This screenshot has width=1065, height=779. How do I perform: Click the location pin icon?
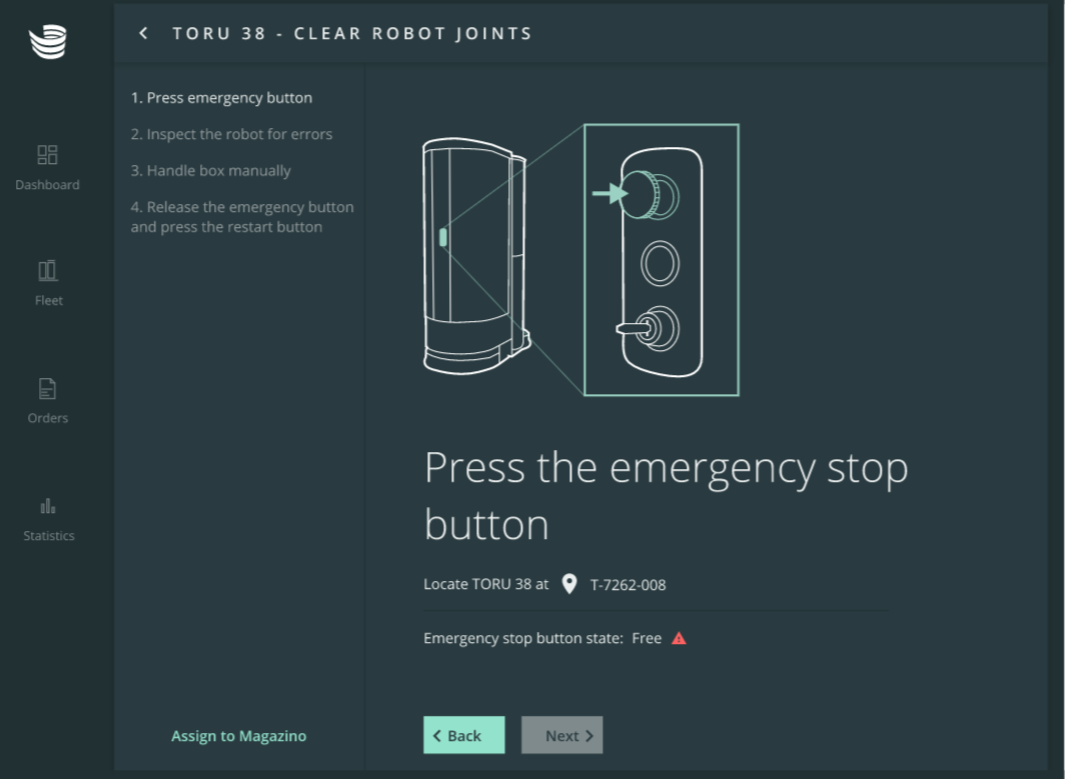(569, 584)
